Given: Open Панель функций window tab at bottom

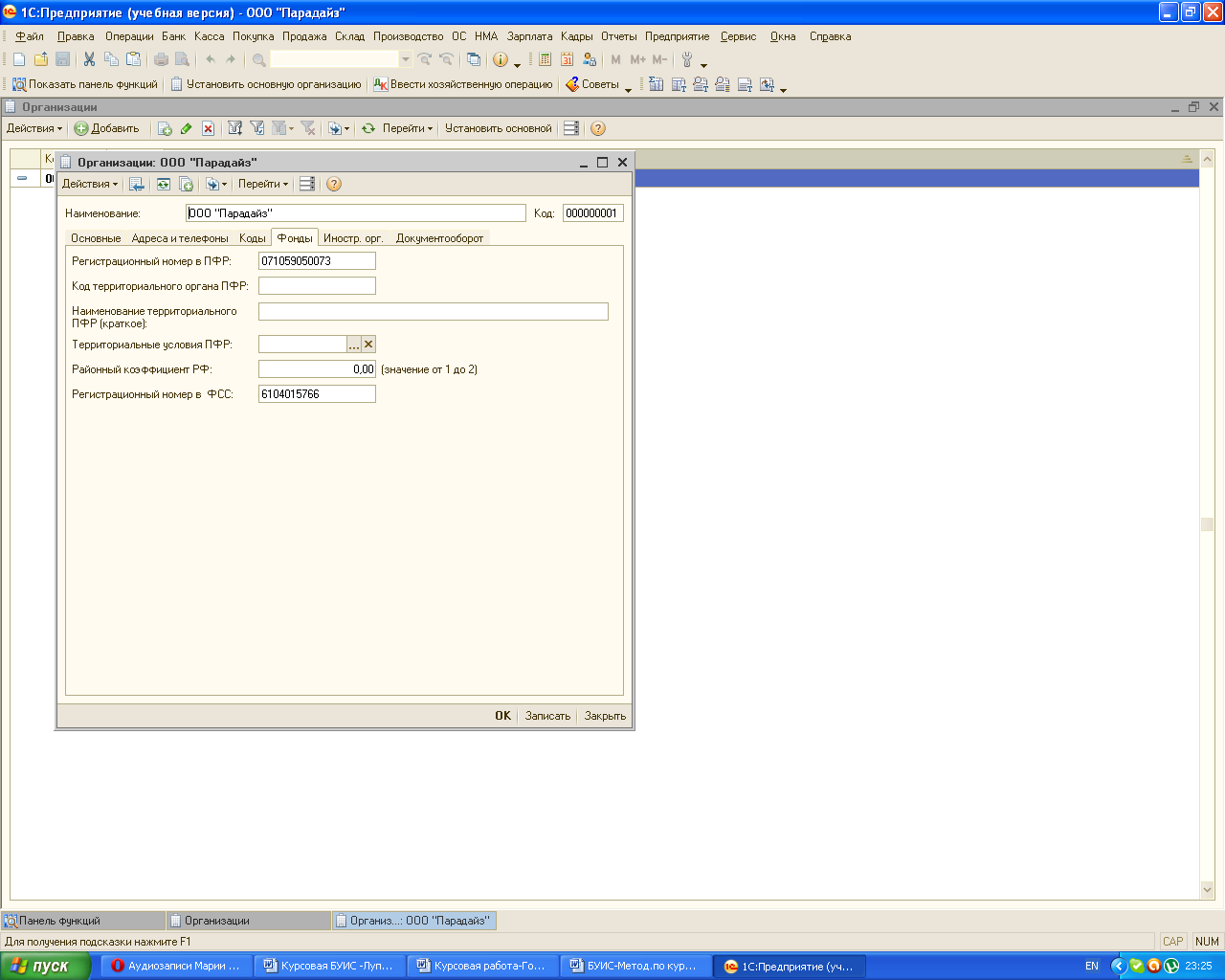Looking at the screenshot, I should (82, 921).
